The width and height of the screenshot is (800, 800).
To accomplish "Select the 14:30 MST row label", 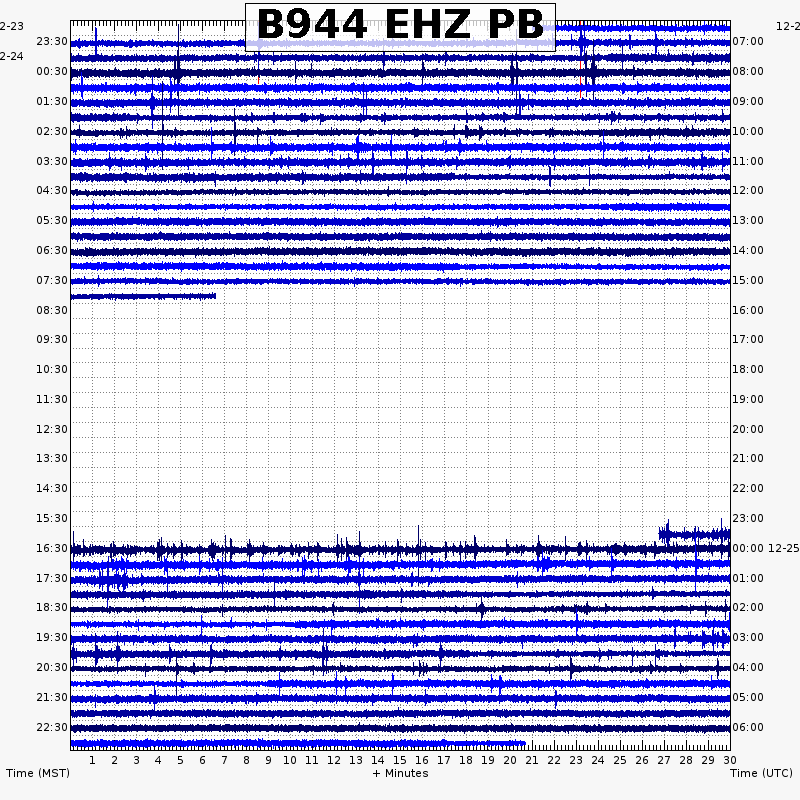I will click(x=52, y=489).
